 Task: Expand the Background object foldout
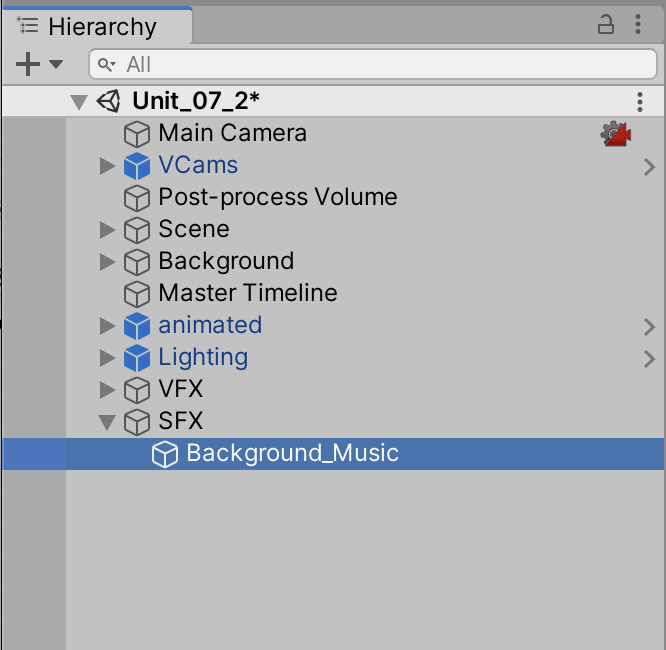coord(108,261)
